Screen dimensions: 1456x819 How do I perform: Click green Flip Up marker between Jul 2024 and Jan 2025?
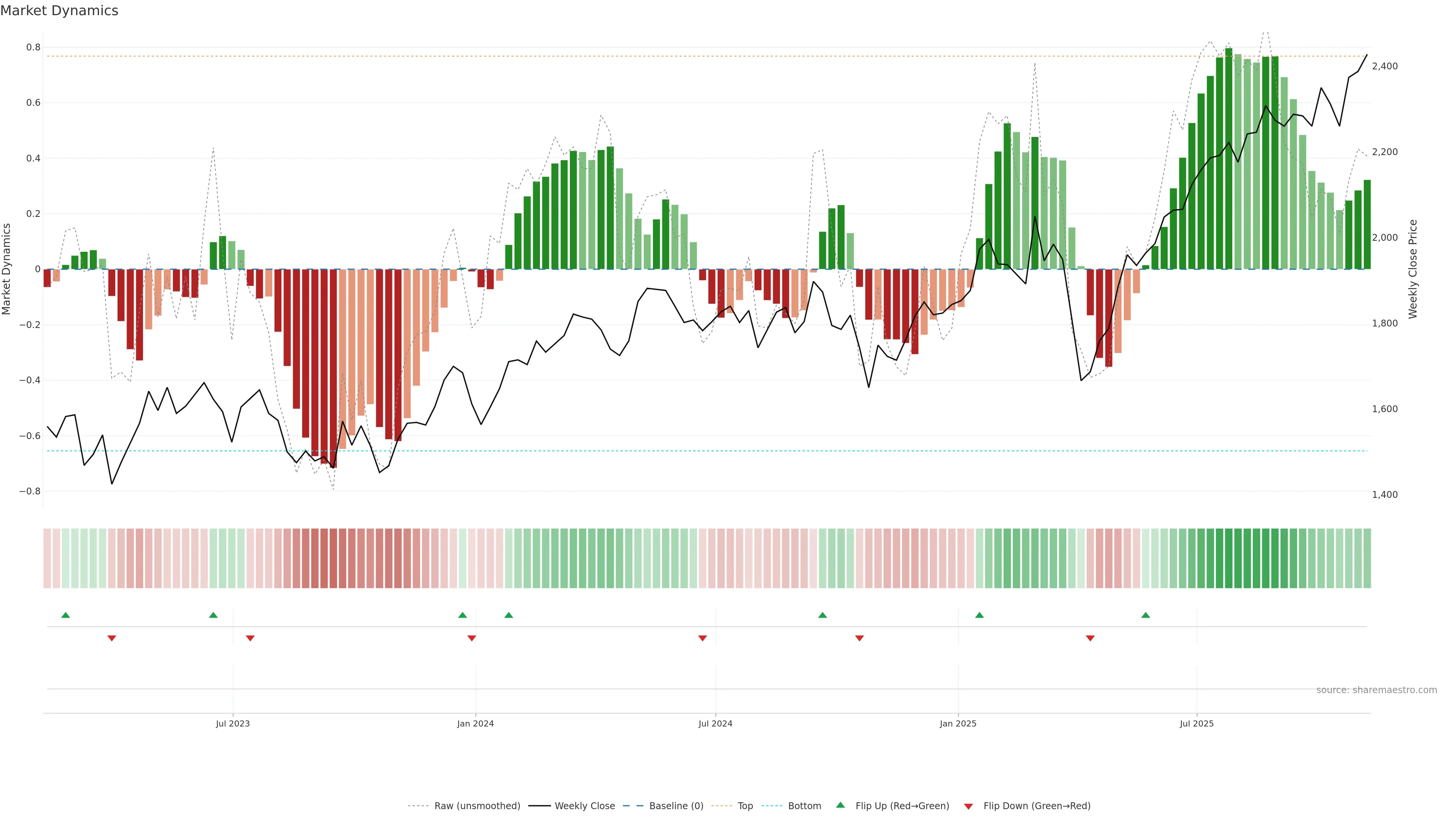coord(822,615)
